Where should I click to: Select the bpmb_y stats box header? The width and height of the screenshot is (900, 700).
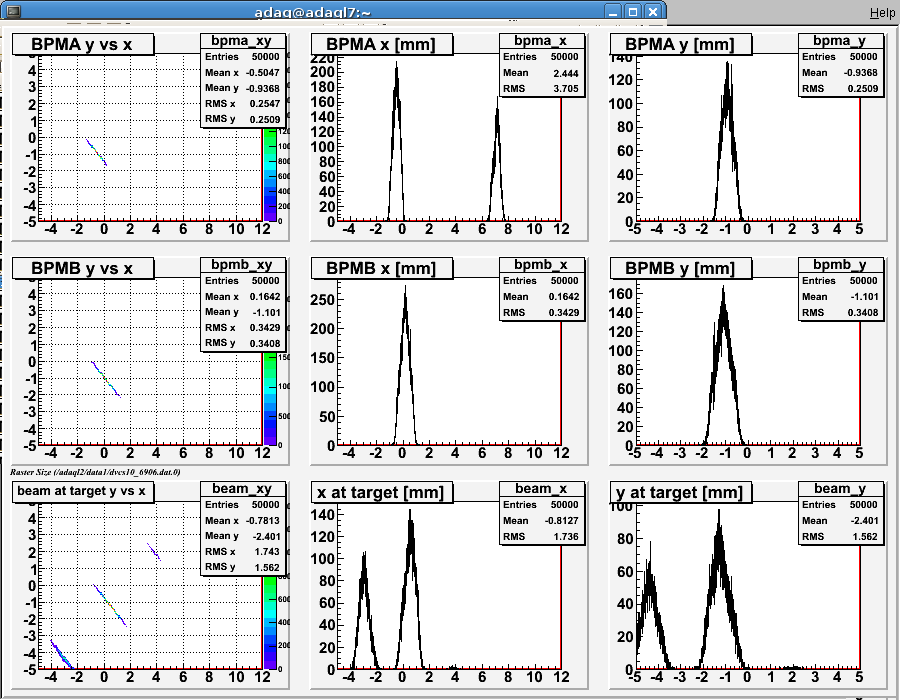tap(840, 265)
